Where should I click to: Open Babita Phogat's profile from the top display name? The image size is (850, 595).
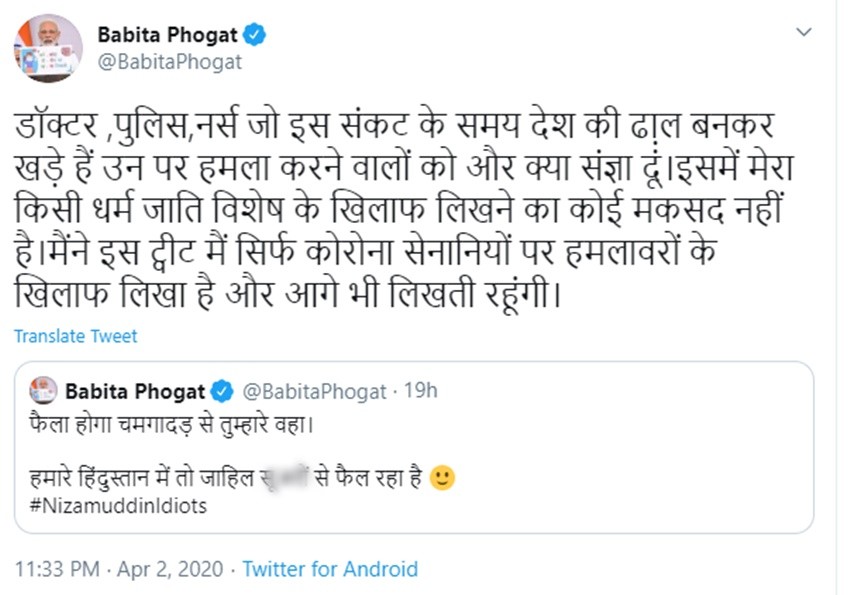tap(167, 35)
